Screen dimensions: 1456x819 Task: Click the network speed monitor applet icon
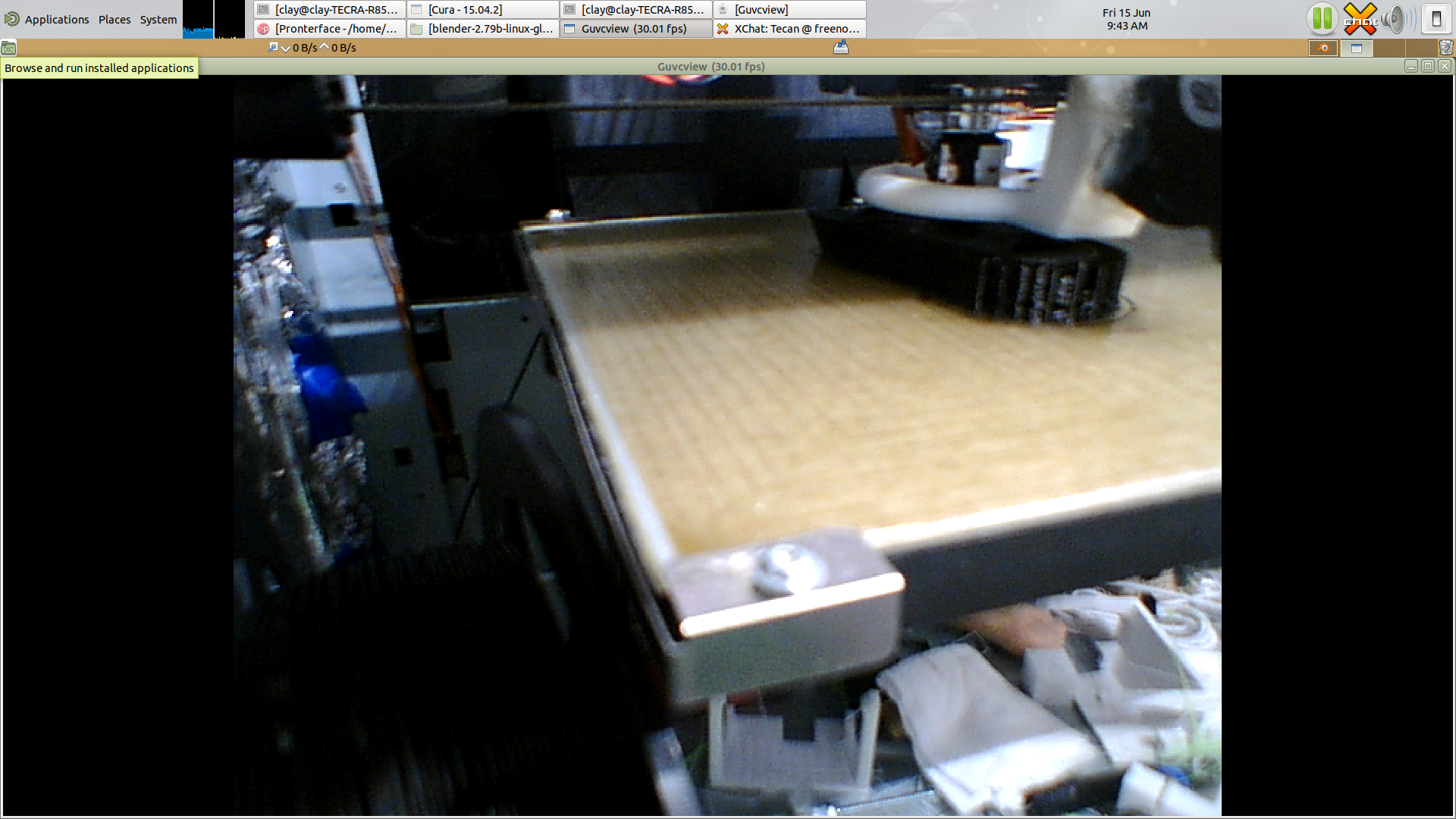pyautogui.click(x=273, y=48)
